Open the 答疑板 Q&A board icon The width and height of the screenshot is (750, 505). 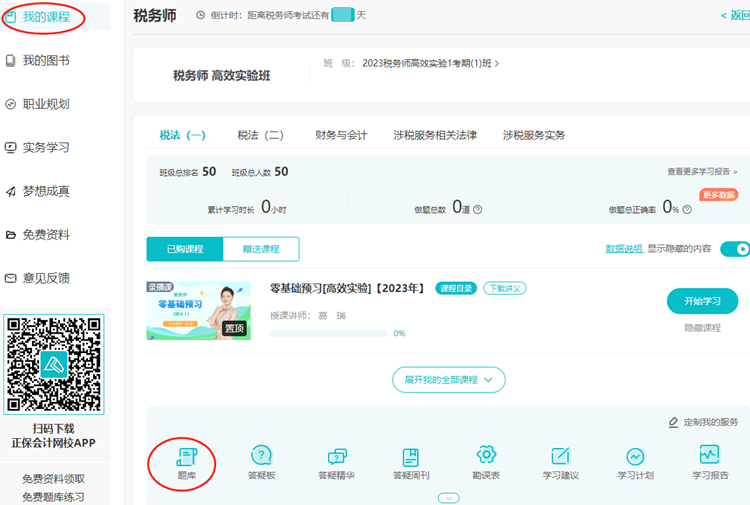pos(261,455)
